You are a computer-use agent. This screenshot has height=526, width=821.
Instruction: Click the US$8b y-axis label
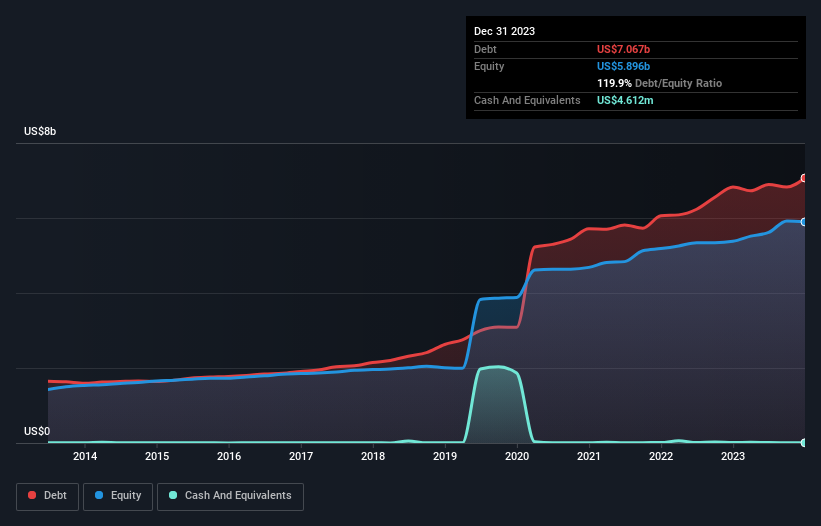40,131
